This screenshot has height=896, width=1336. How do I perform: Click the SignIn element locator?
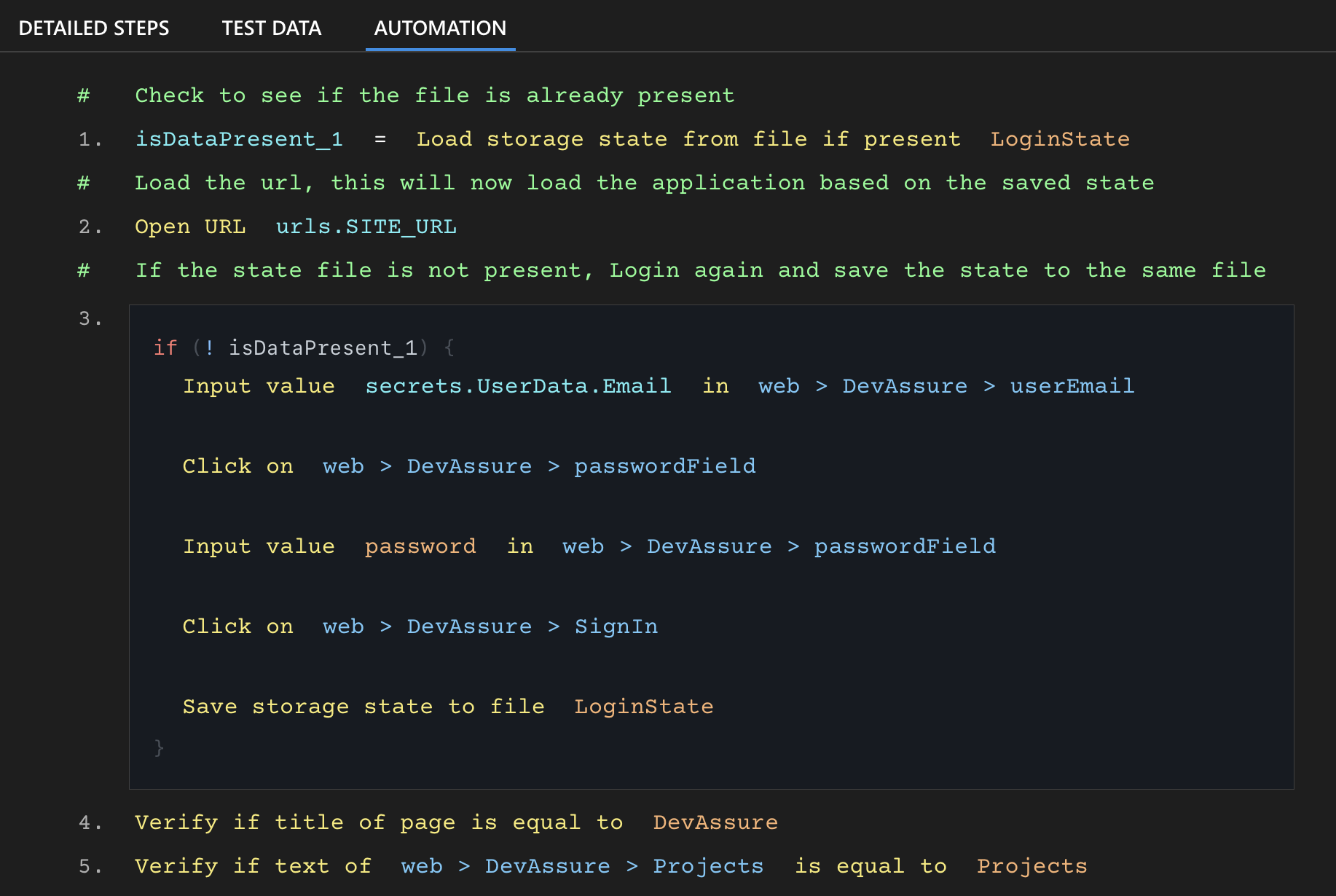point(616,626)
